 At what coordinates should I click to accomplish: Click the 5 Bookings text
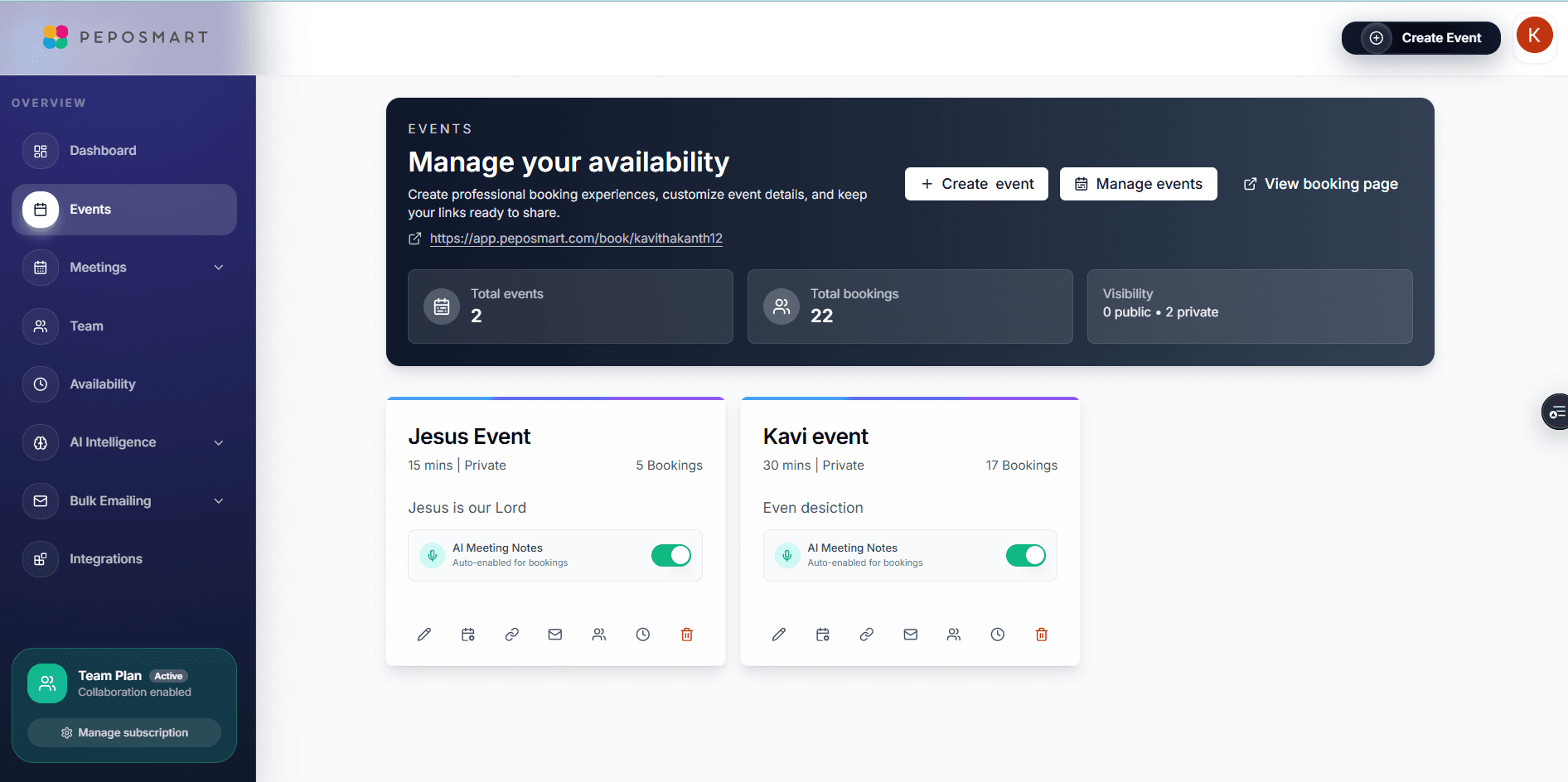click(669, 466)
